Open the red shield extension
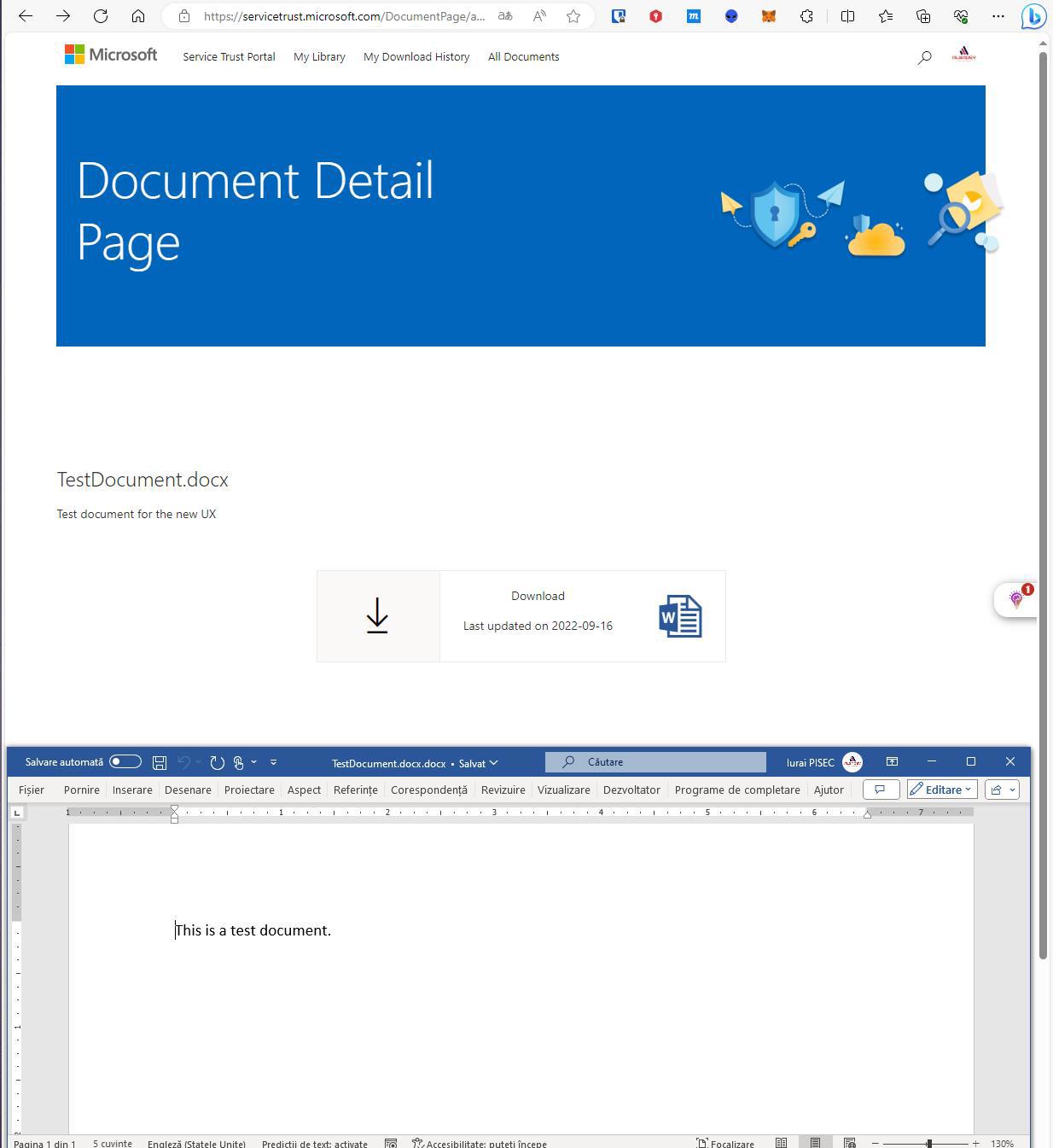This screenshot has height=1148, width=1053. [x=656, y=16]
